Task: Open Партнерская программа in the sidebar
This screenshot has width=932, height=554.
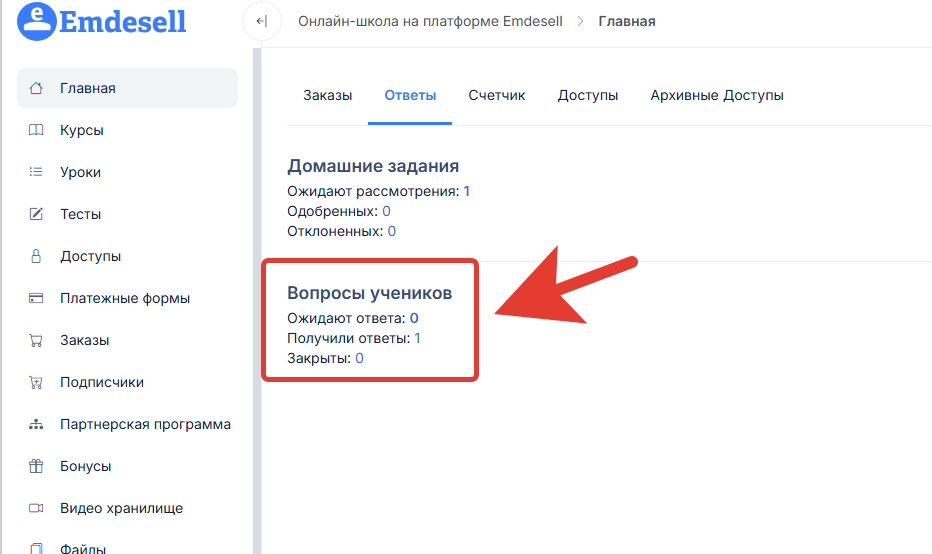Action: [145, 424]
